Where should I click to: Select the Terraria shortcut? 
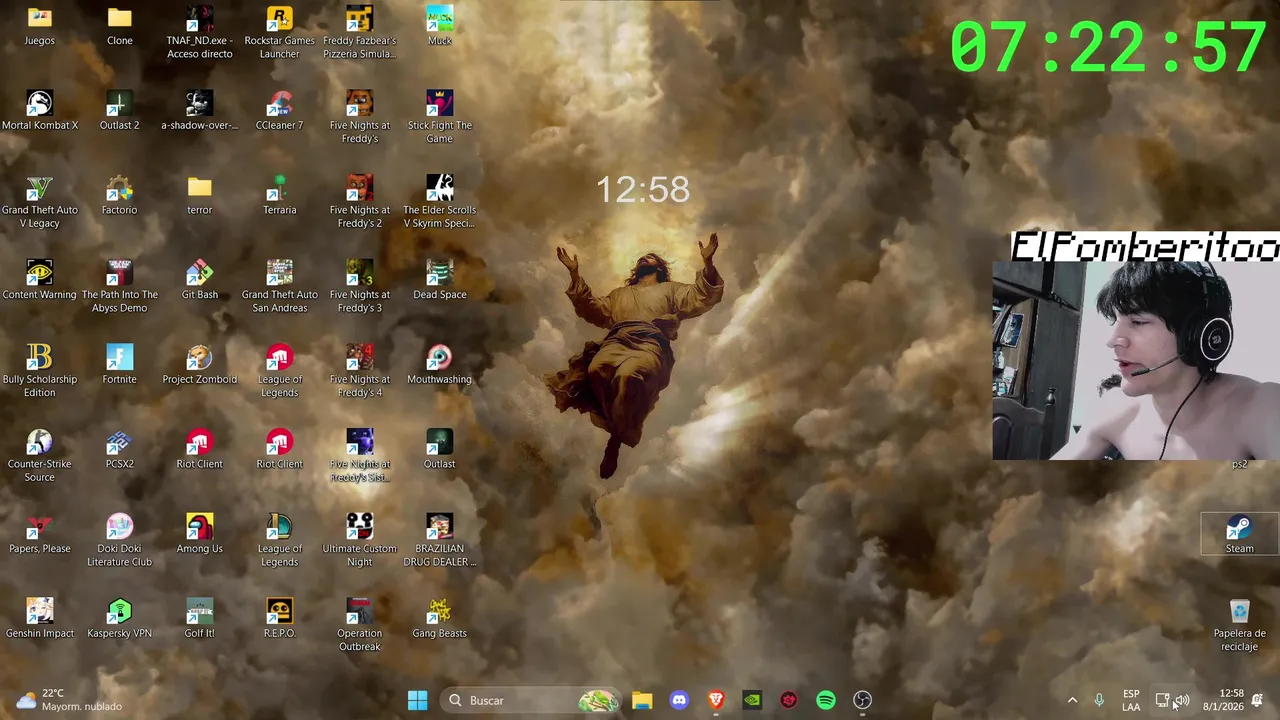pyautogui.click(x=279, y=196)
